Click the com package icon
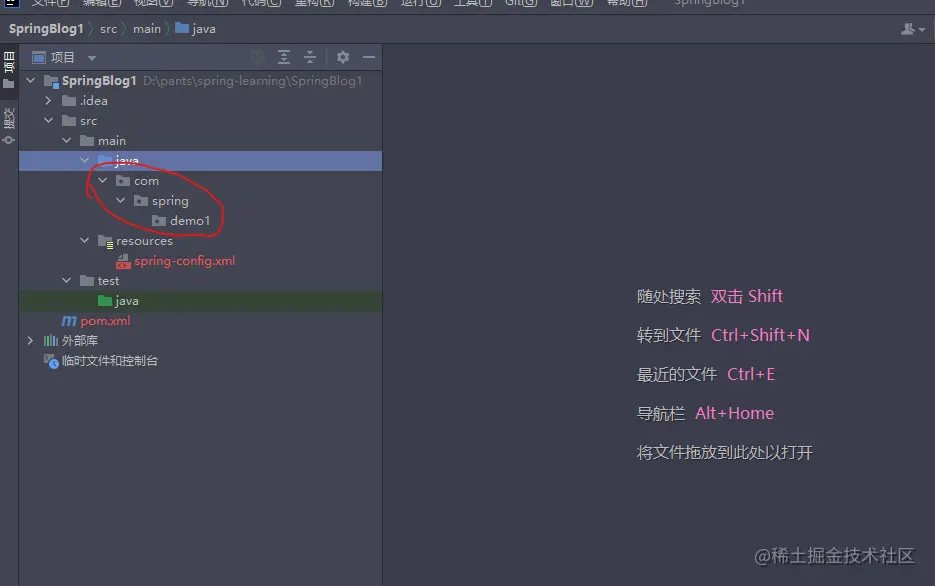 123,181
